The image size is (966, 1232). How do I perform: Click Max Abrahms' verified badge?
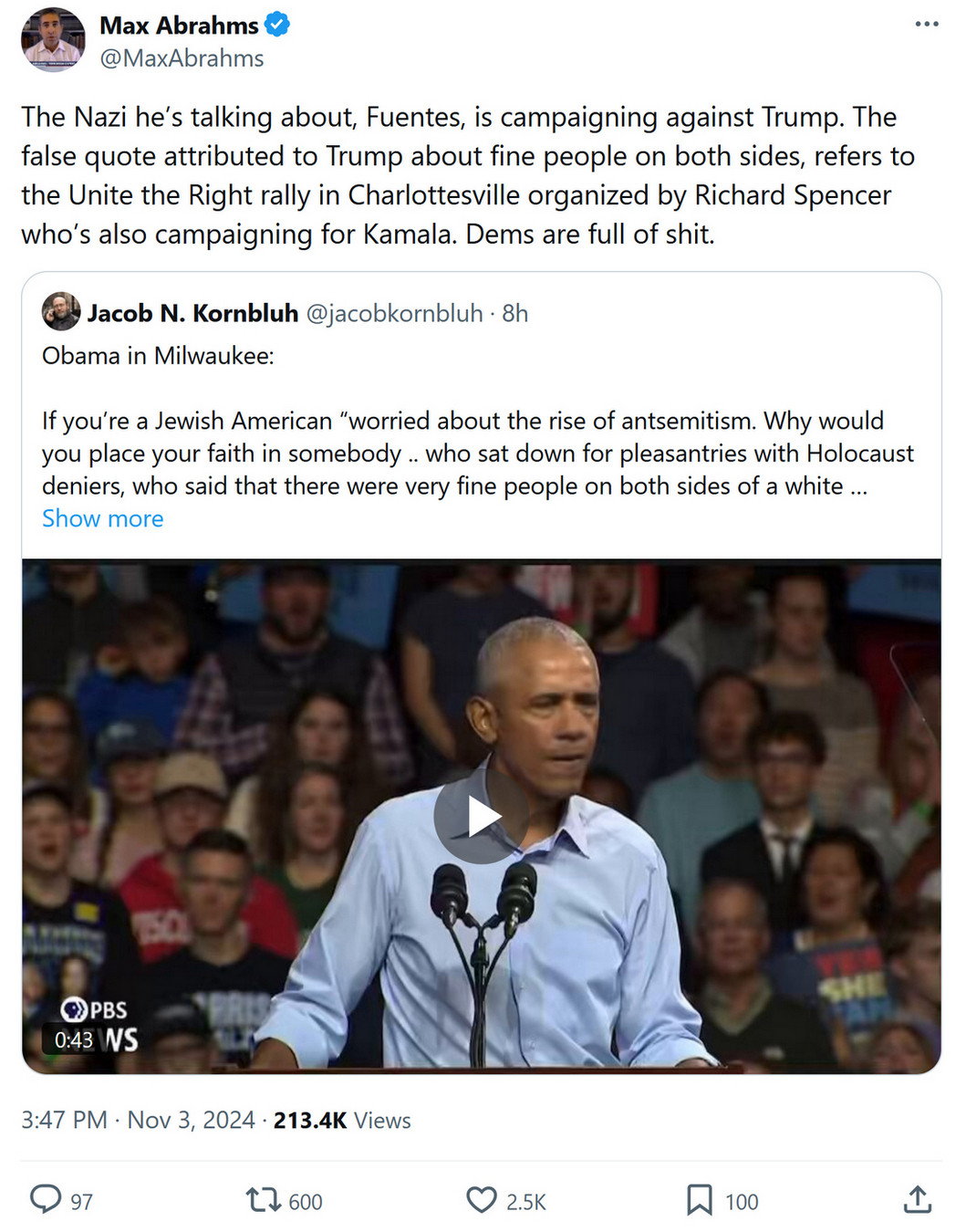tap(277, 26)
